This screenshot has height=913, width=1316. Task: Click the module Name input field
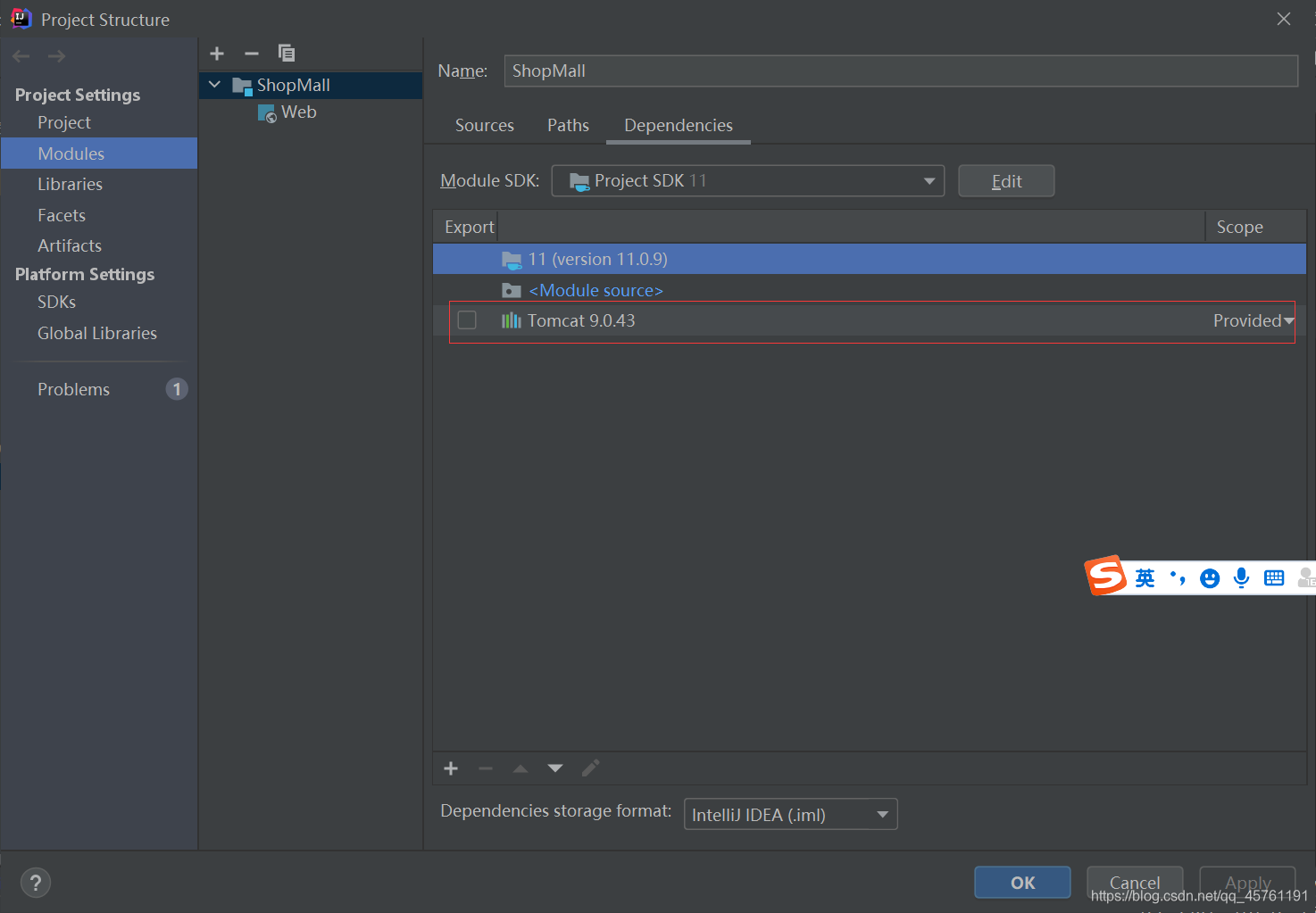[x=901, y=71]
